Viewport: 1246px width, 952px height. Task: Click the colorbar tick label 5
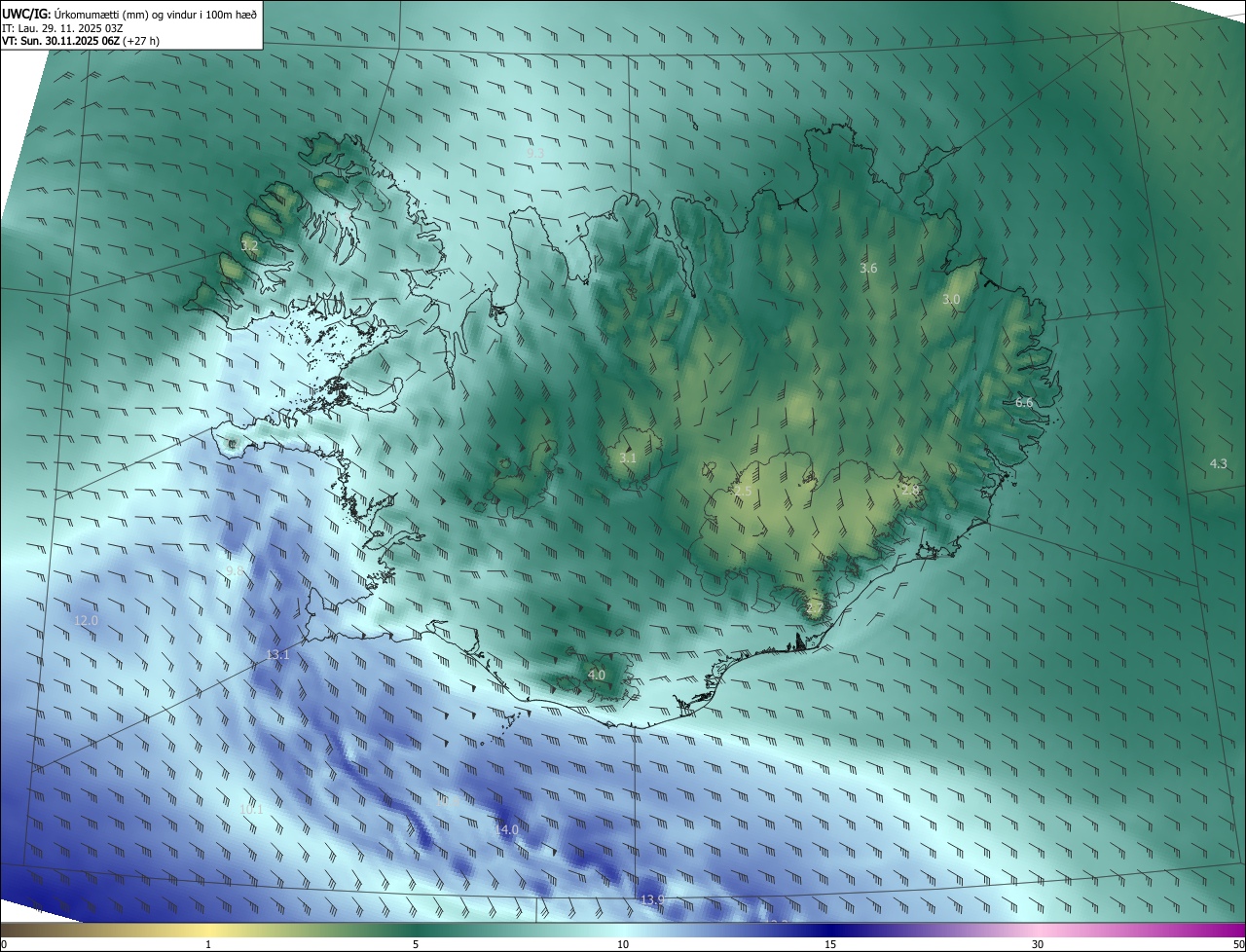coord(416,945)
